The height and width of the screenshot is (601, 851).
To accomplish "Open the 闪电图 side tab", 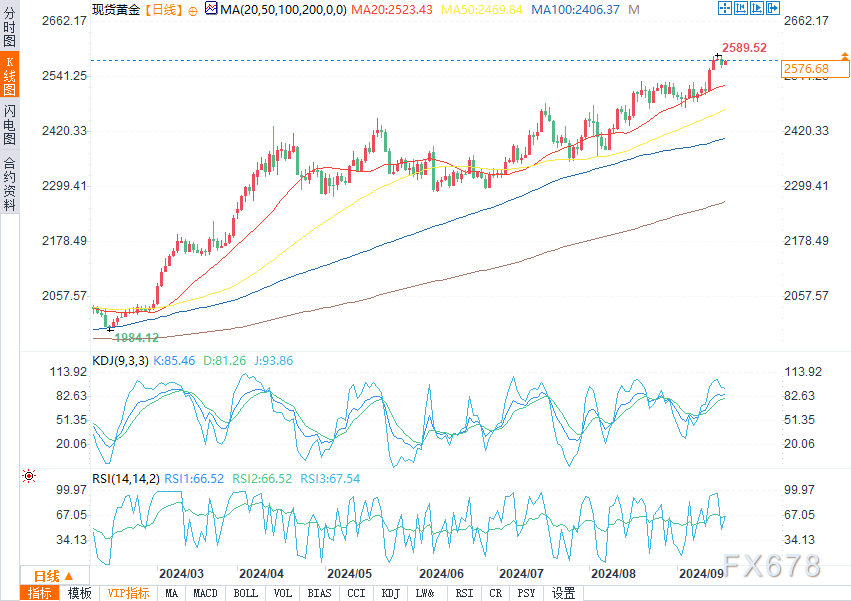I will click(x=9, y=125).
